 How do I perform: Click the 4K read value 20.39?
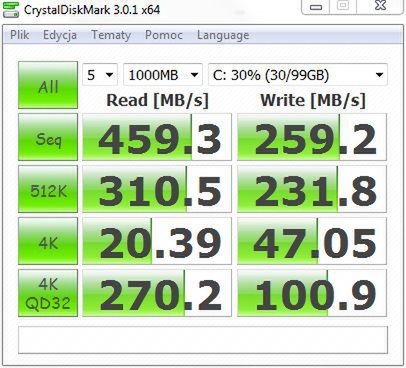pyautogui.click(x=157, y=241)
